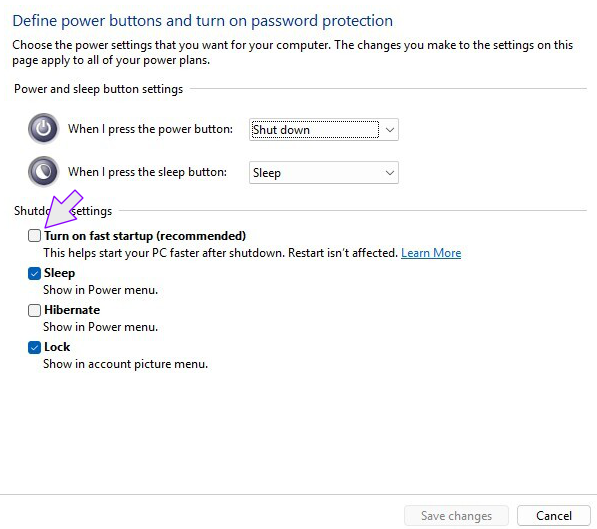The width and height of the screenshot is (597, 529).
Task: Click the purple arrow annotation
Action: coord(62,209)
